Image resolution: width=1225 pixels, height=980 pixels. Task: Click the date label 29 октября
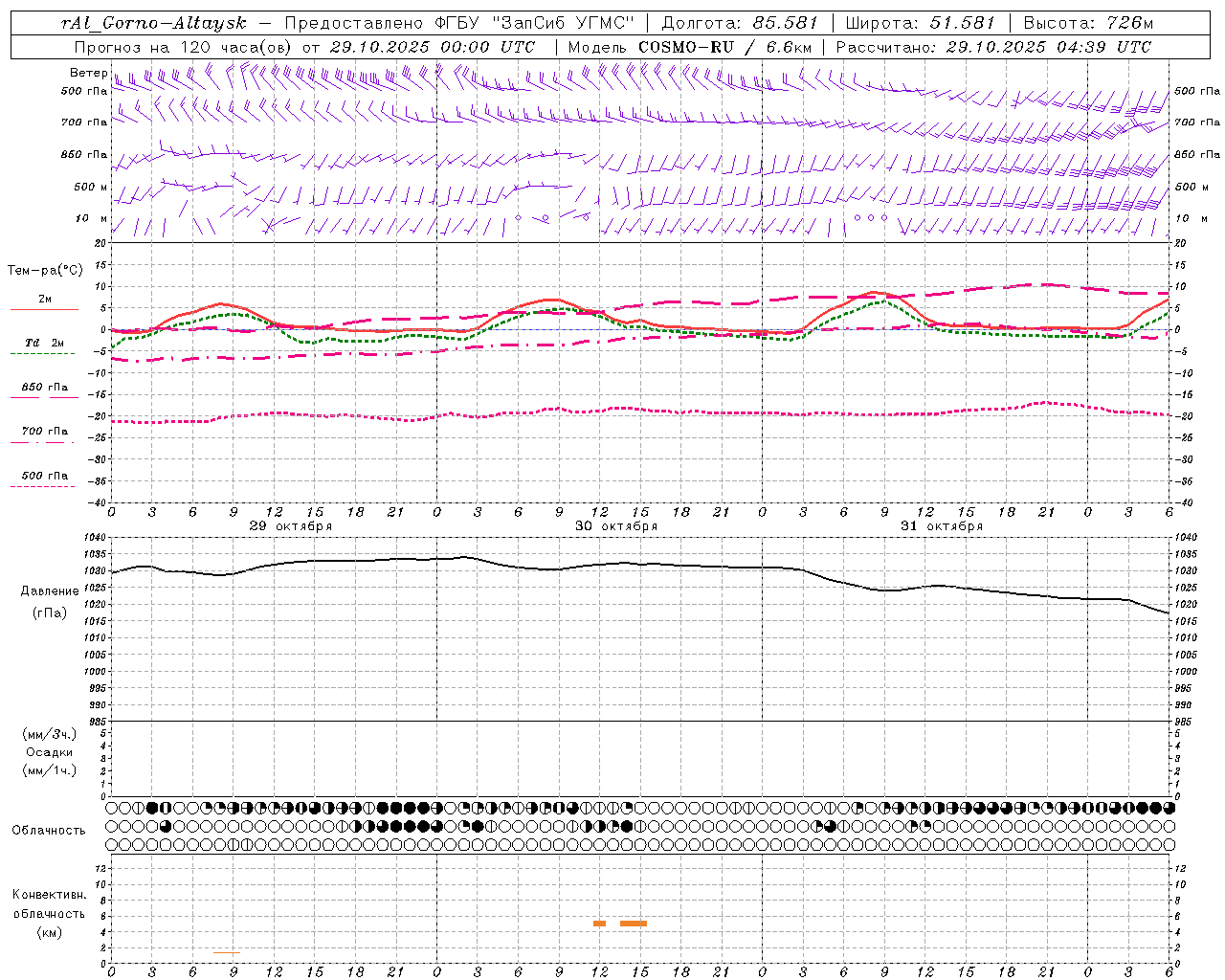click(290, 526)
